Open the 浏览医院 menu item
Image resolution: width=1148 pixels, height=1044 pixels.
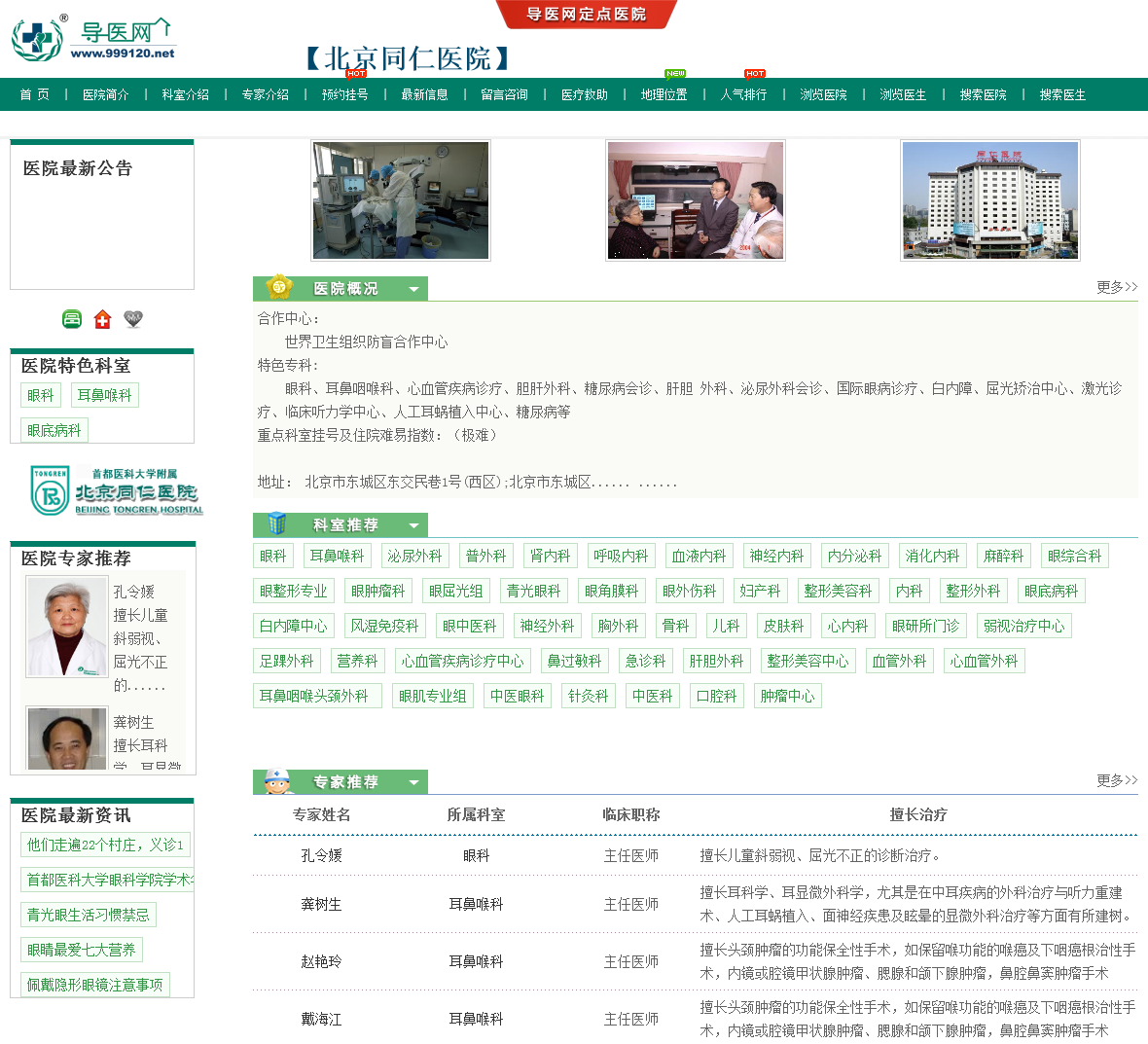coord(823,94)
